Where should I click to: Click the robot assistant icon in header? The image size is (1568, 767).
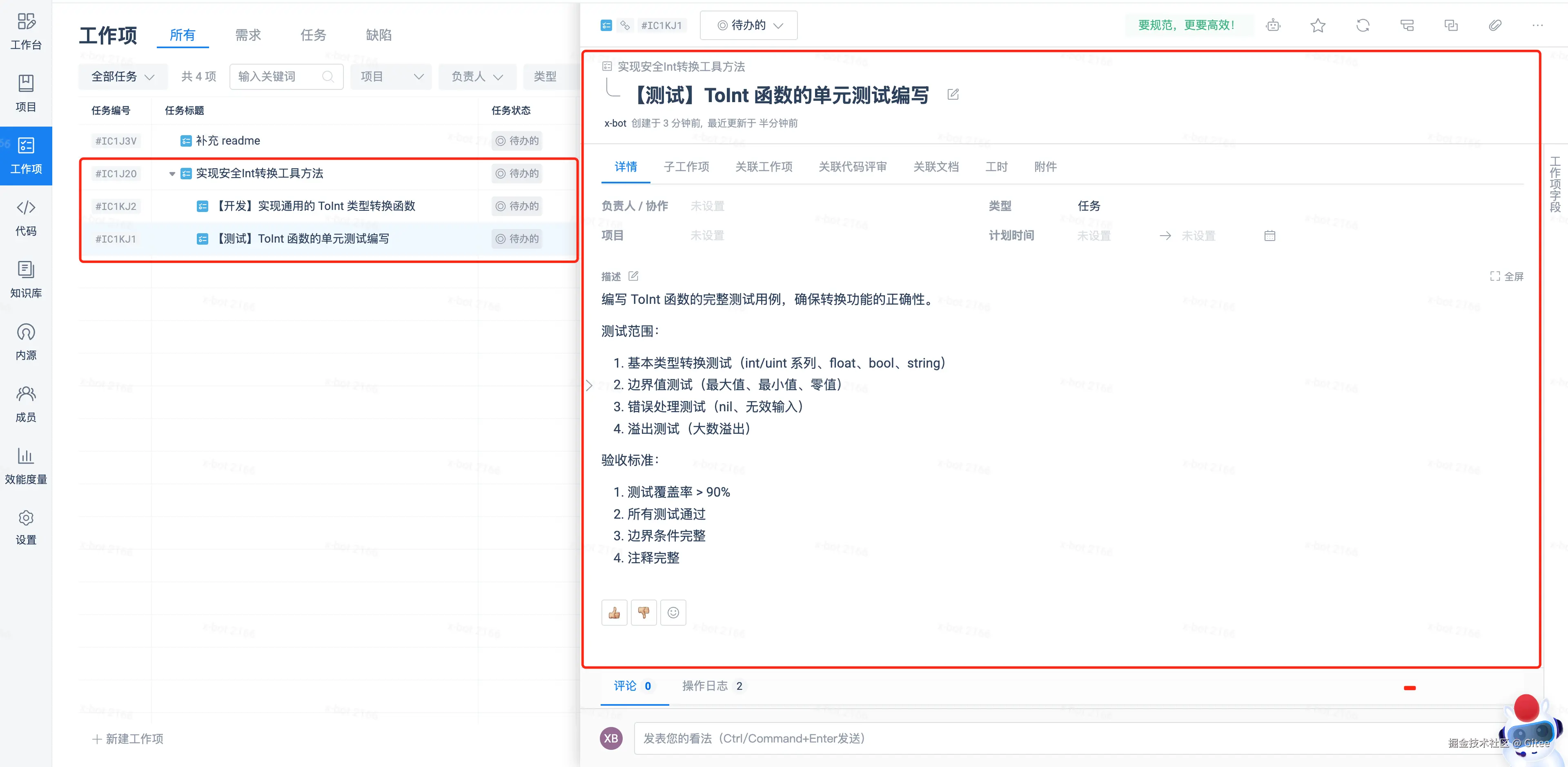coord(1273,26)
